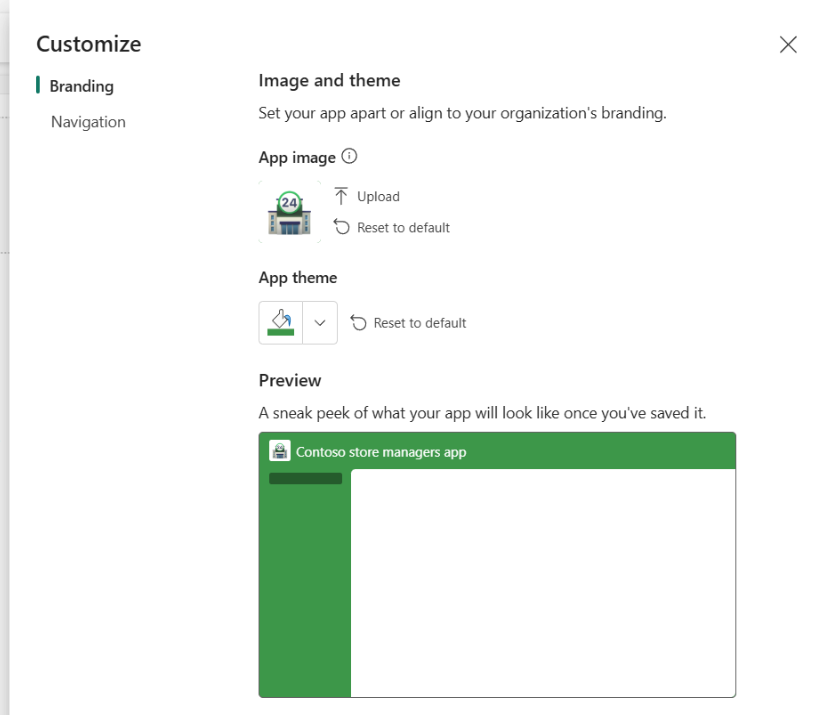Click the reset icon beside App theme
The width and height of the screenshot is (815, 715).
click(x=357, y=322)
